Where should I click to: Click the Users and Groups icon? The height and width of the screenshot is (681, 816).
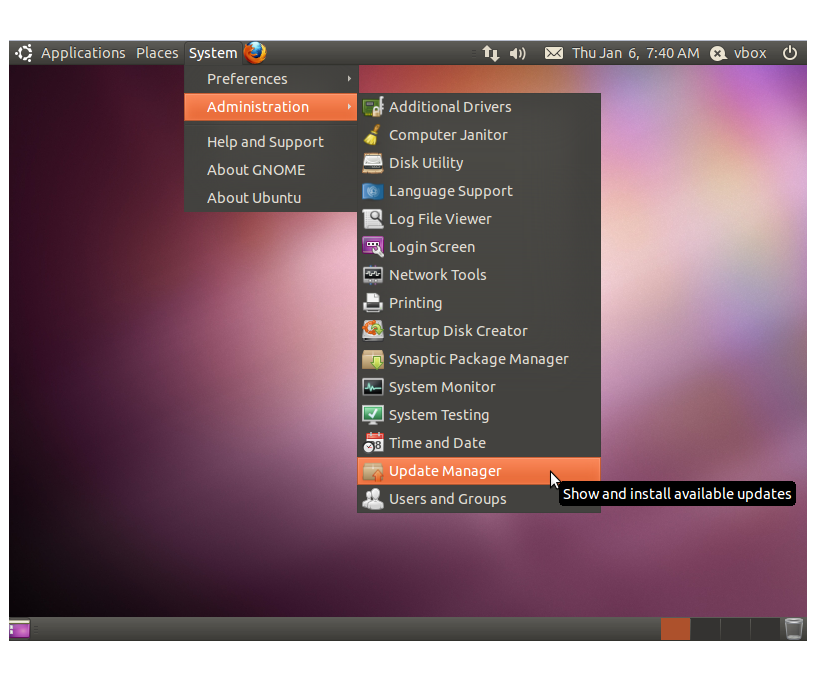373,499
